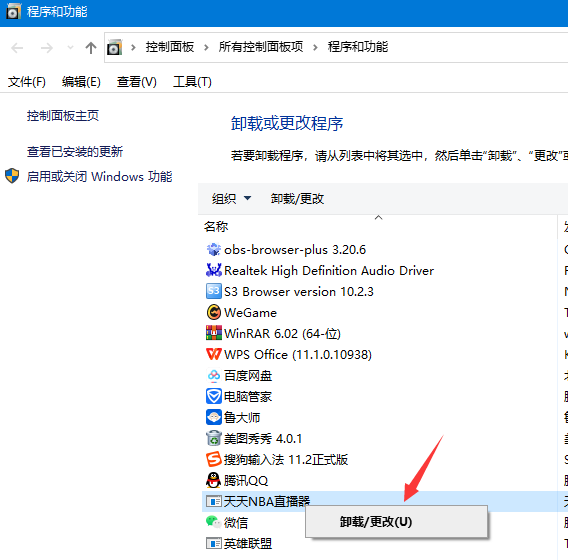Select WinRAR 6.02 (64-位) entry
The width and height of the screenshot is (568, 560).
point(282,333)
